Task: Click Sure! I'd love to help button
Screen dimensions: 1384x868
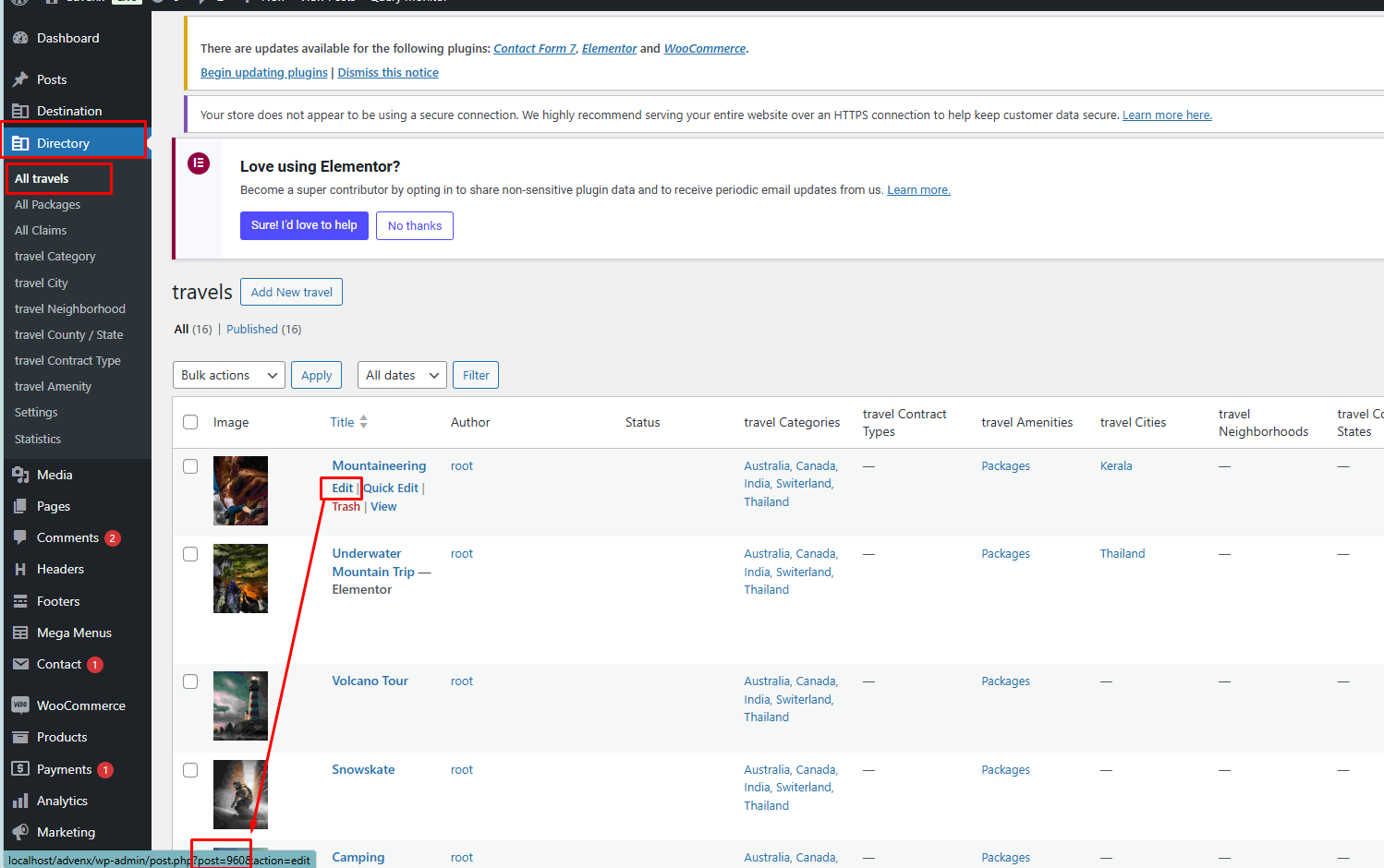Action: [304, 225]
